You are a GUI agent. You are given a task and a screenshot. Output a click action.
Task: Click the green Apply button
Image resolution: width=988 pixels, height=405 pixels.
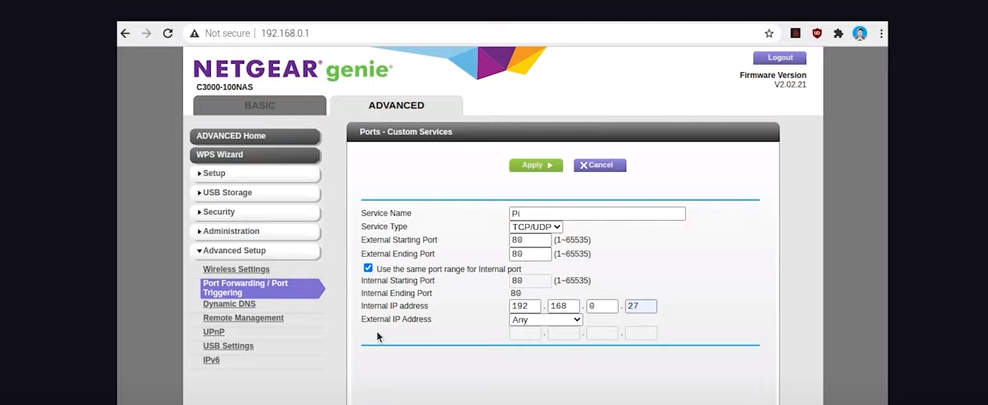536,165
